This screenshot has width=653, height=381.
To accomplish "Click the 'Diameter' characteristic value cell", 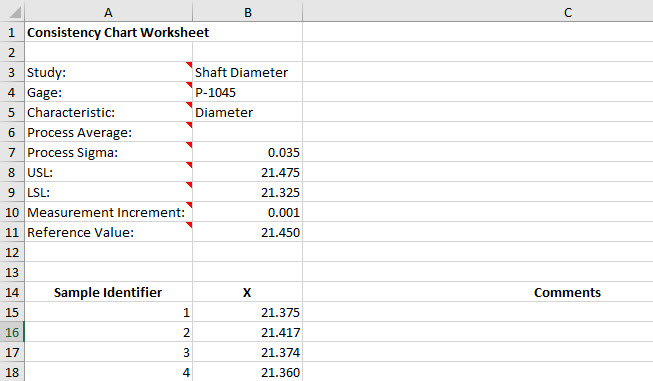I will (x=248, y=112).
